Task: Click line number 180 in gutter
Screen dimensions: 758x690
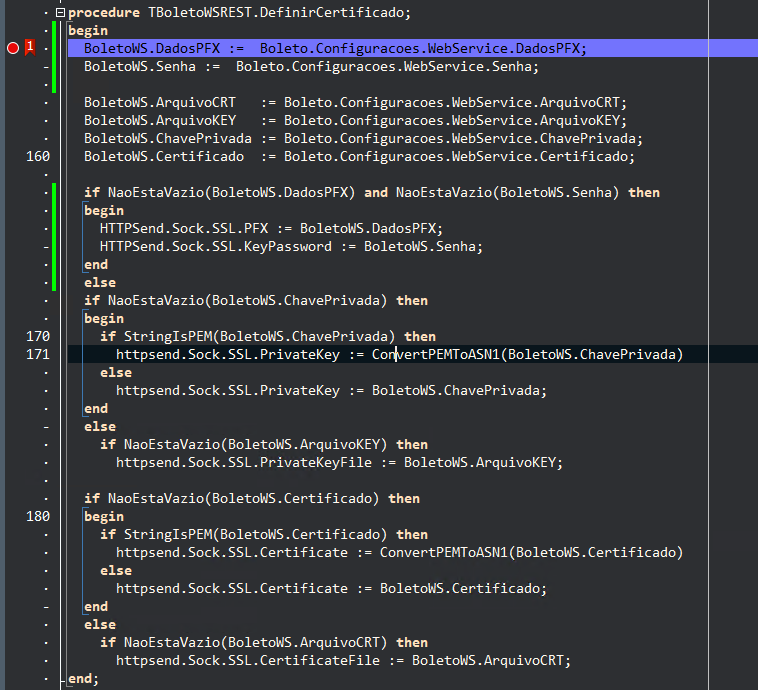Action: [x=38, y=516]
